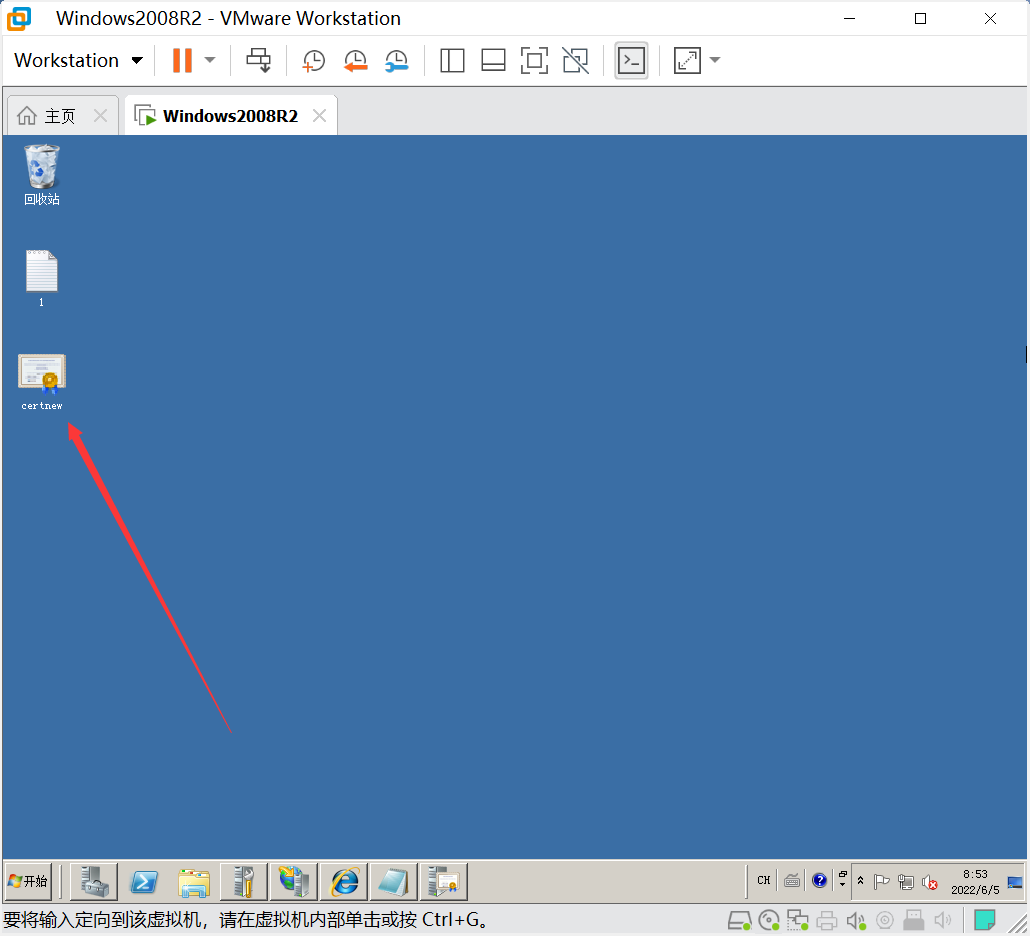1030x936 pixels.
Task: Open the server tools taskbar icon with wrench
Action: [244, 881]
